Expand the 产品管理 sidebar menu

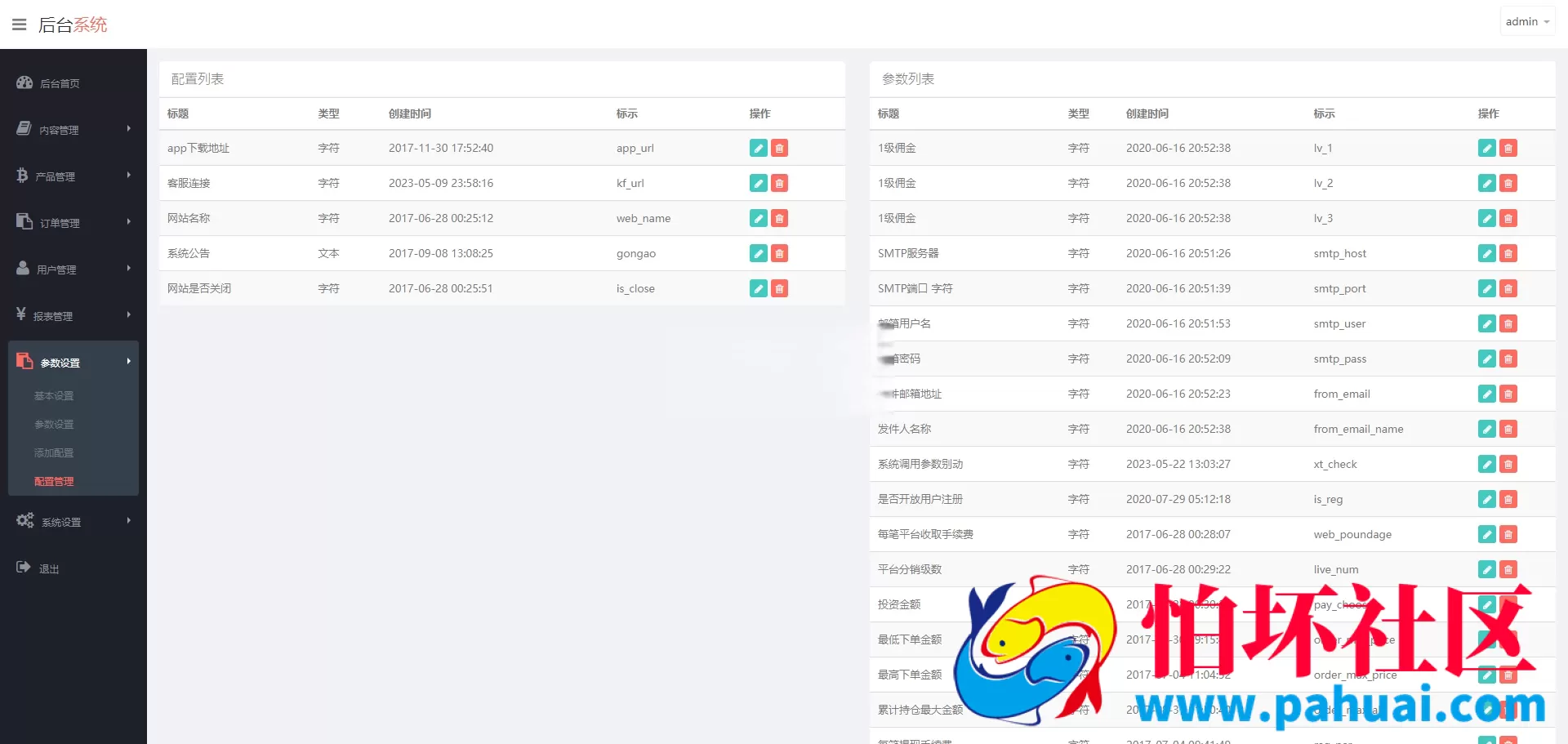[73, 176]
